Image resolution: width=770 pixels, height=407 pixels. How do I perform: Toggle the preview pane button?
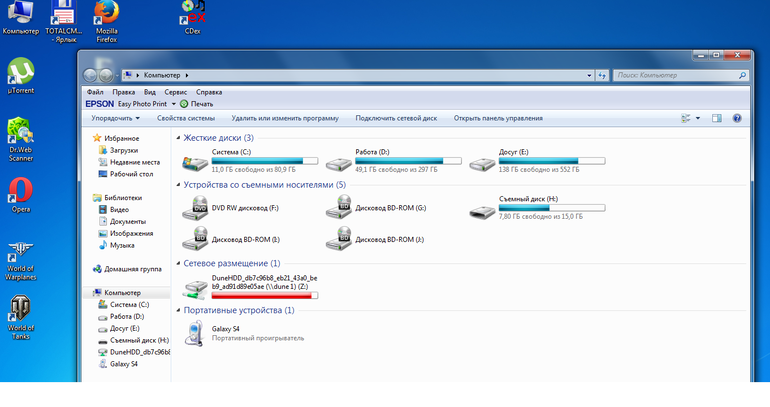pyautogui.click(x=717, y=118)
